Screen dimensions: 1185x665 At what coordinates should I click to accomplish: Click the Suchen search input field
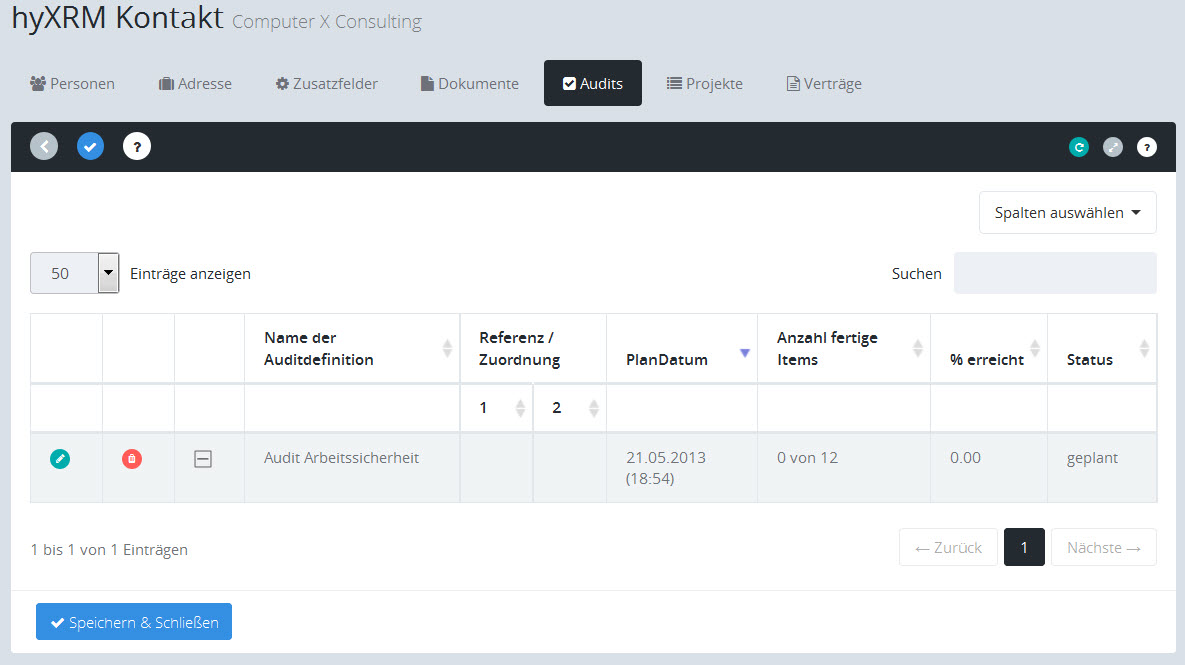pyautogui.click(x=1055, y=273)
